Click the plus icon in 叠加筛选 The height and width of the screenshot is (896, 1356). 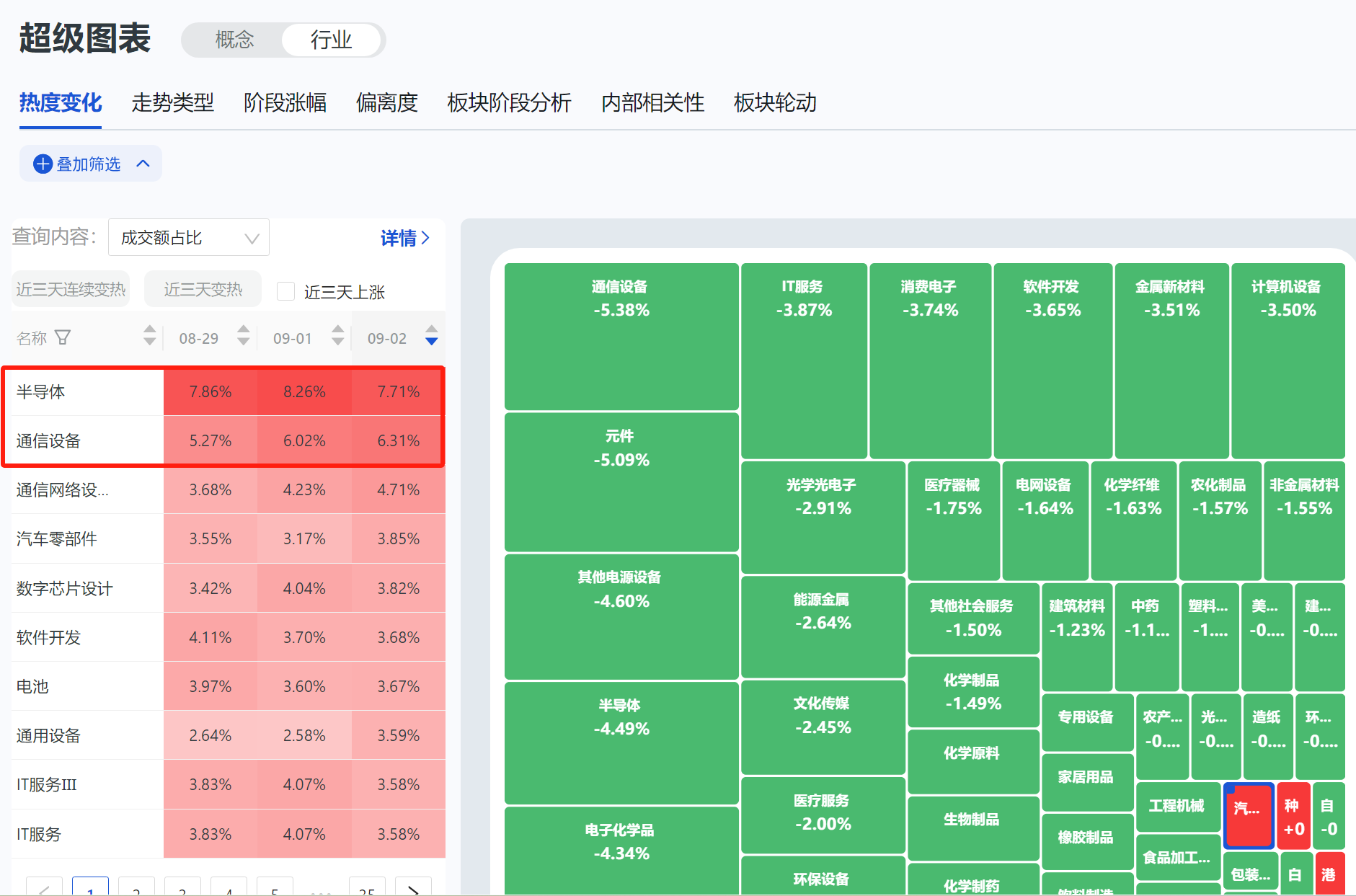pos(43,164)
